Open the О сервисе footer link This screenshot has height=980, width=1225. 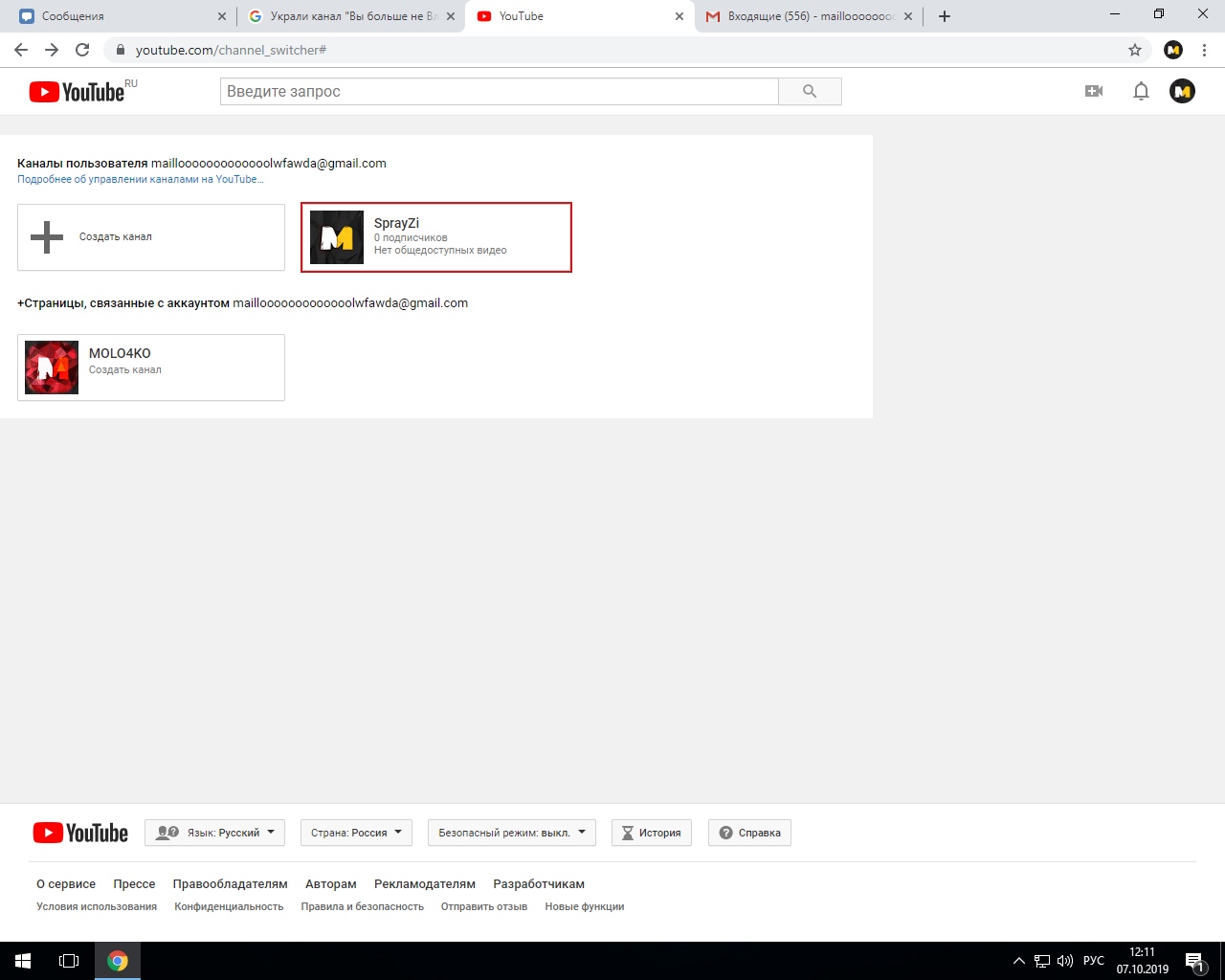pyautogui.click(x=66, y=884)
